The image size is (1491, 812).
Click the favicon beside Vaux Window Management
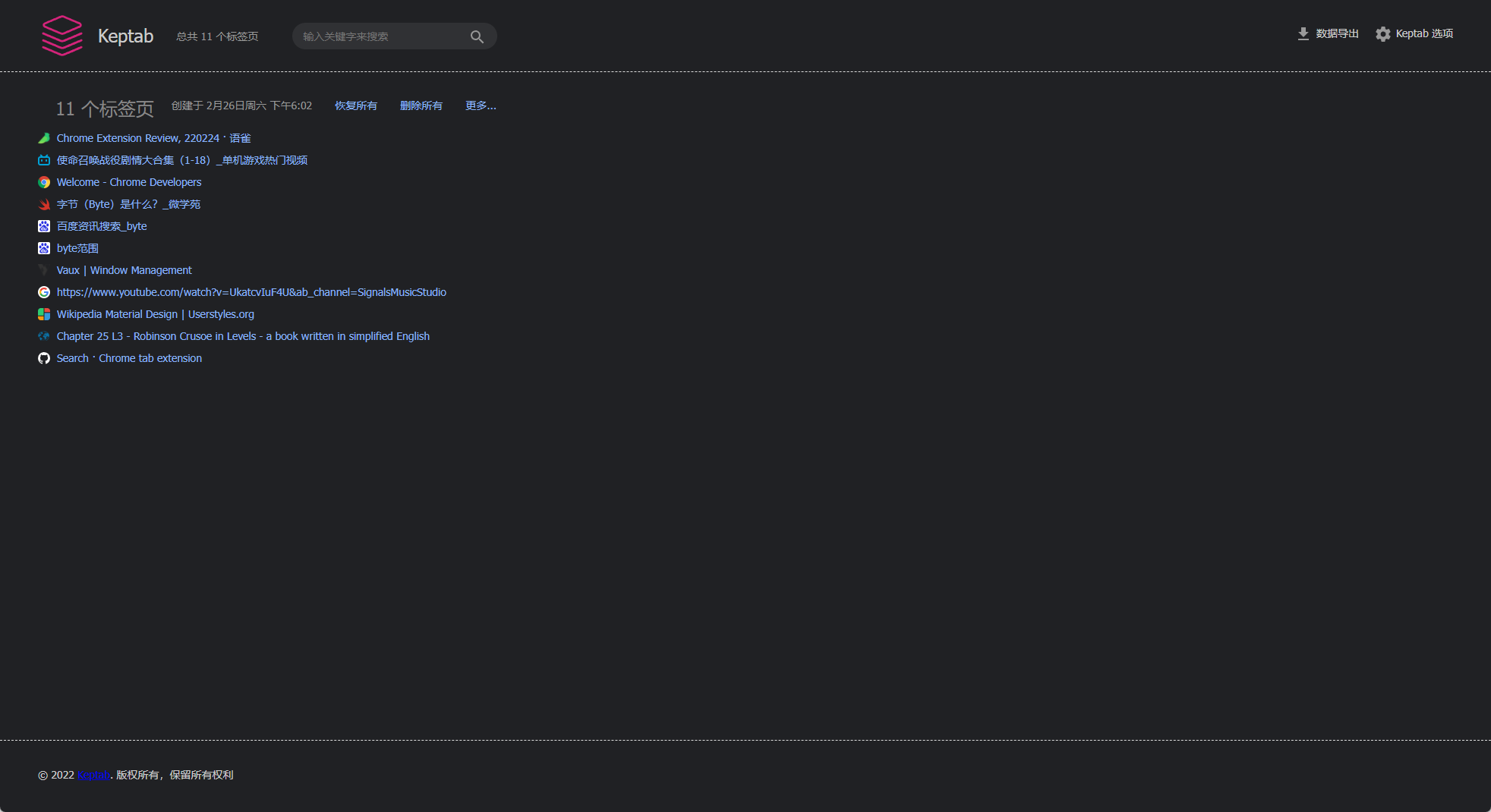point(44,270)
